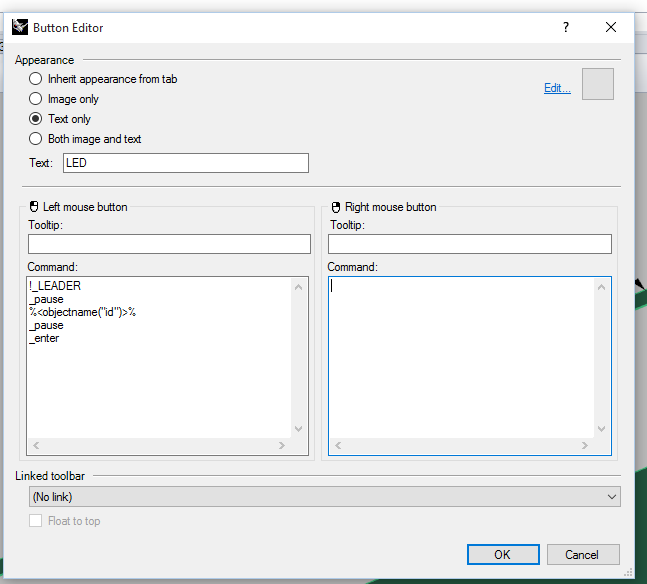Click the right mouse button icon
647x584 pixels.
pyautogui.click(x=336, y=207)
